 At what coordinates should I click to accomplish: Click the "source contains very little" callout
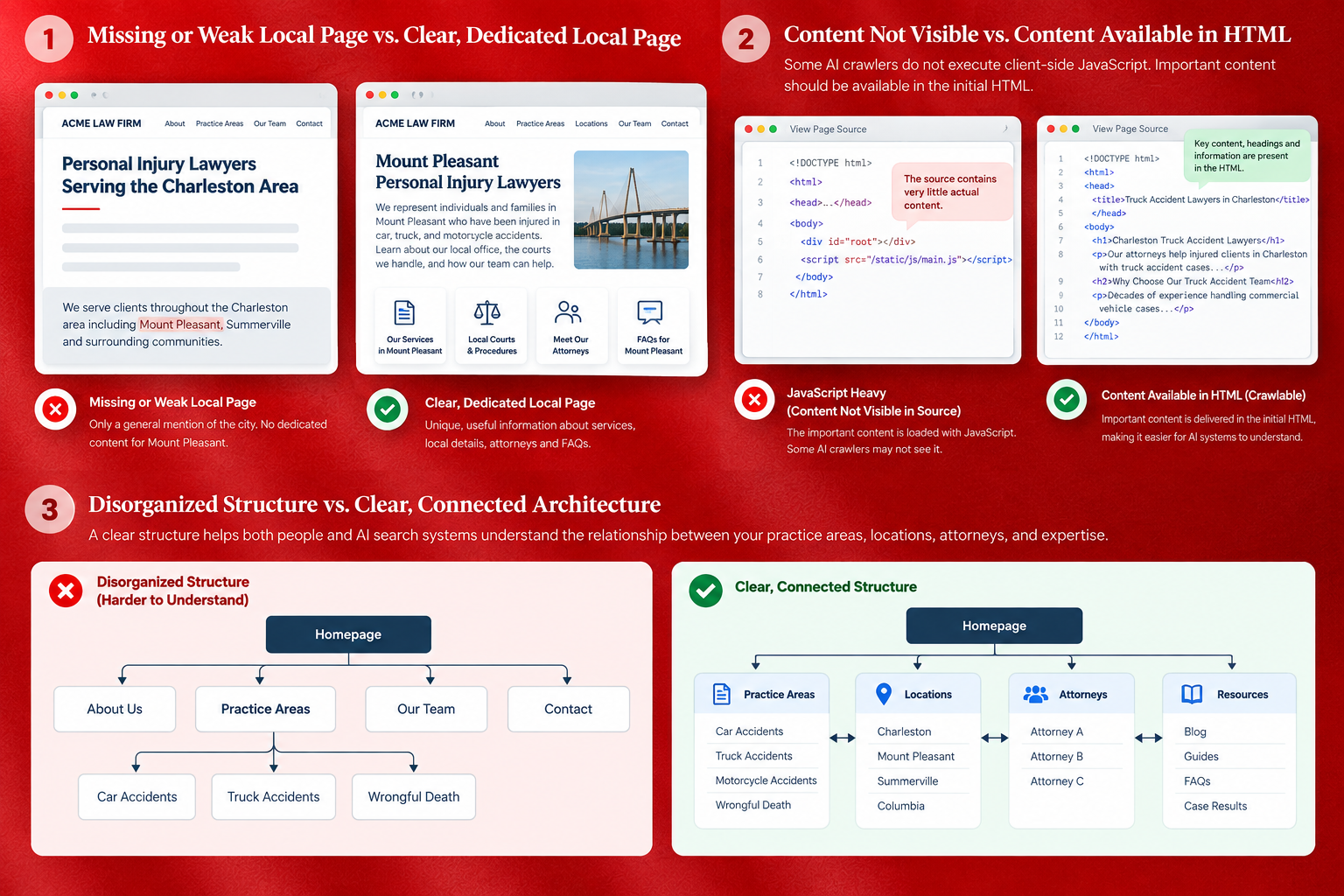coord(951,192)
